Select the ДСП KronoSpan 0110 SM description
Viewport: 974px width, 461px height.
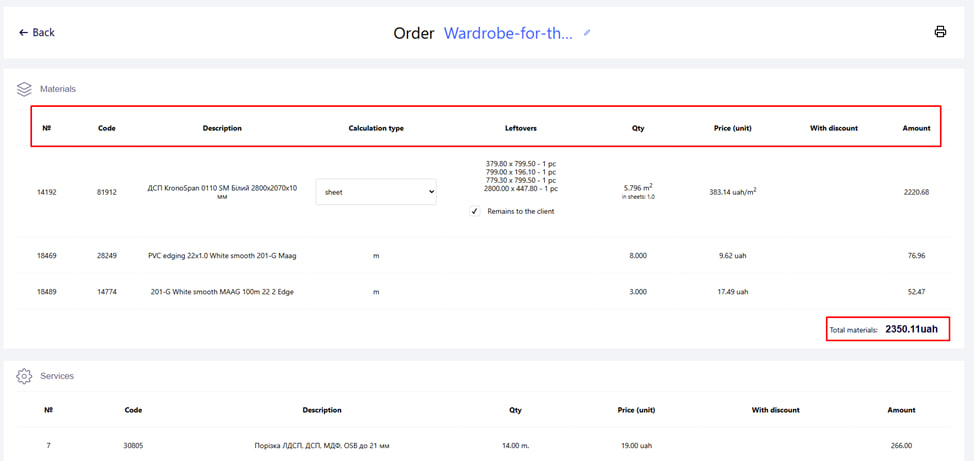[x=222, y=191]
